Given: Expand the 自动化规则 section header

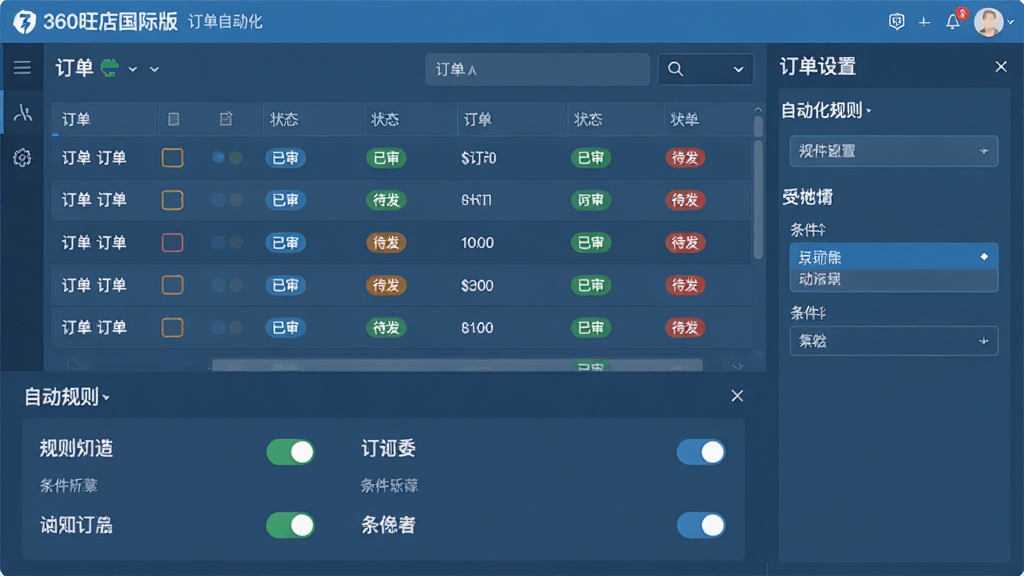Looking at the screenshot, I should click(x=826, y=110).
